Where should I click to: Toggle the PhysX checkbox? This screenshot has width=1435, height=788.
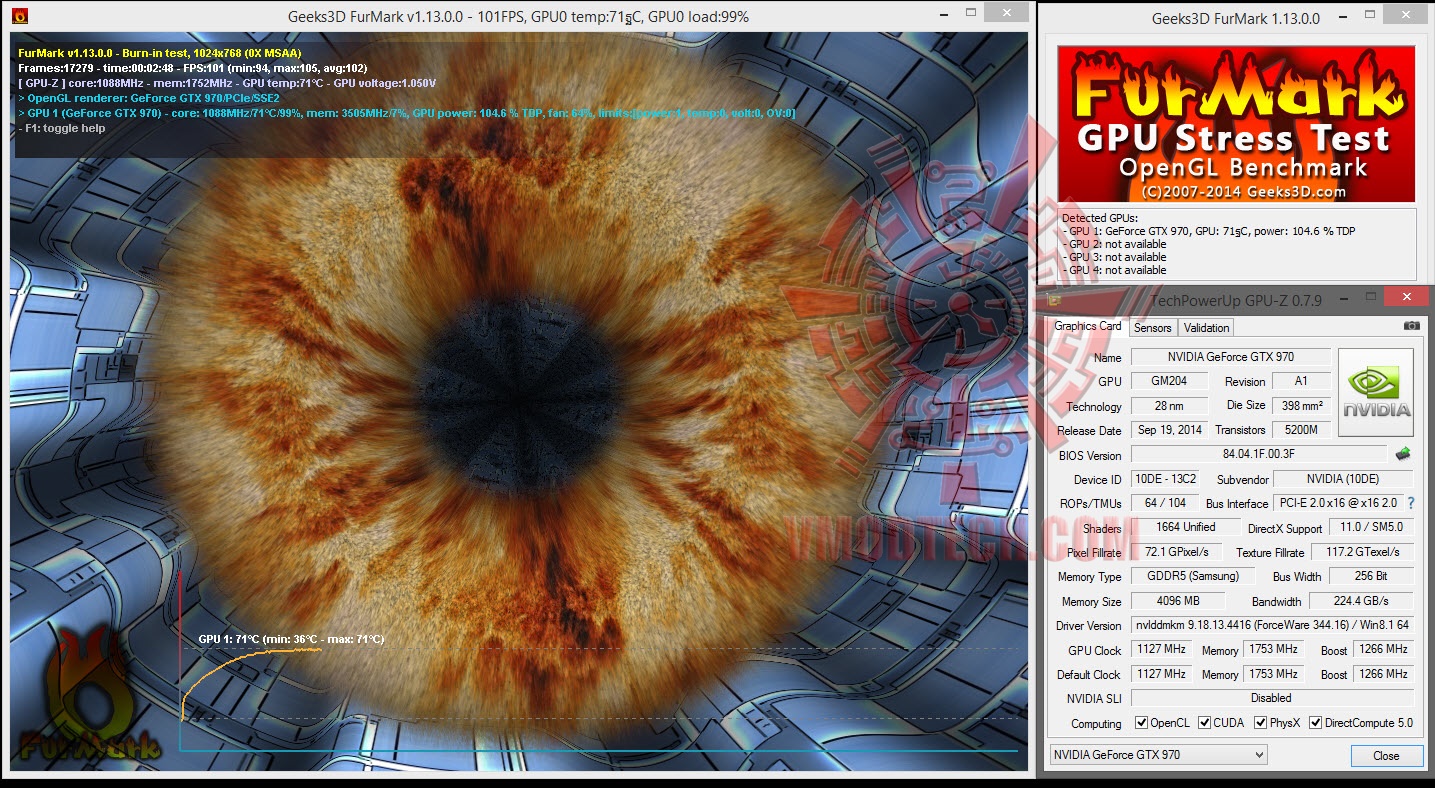tap(1260, 723)
